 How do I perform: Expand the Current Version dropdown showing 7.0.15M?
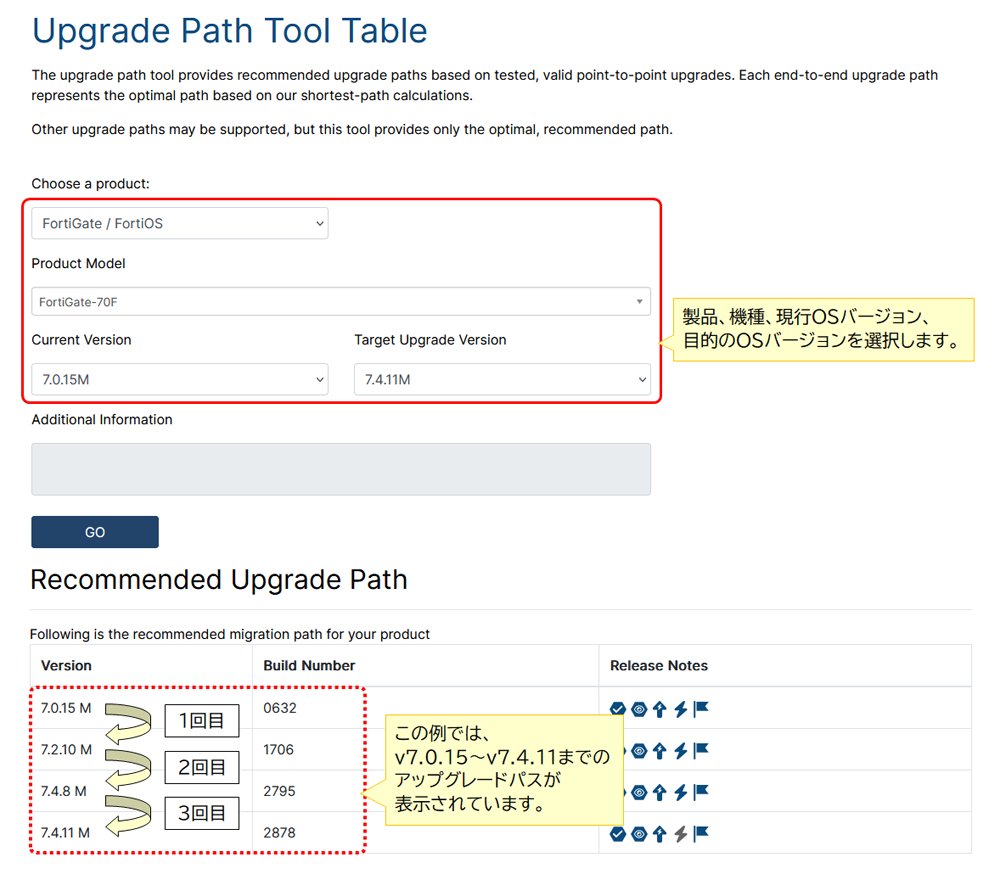[179, 379]
